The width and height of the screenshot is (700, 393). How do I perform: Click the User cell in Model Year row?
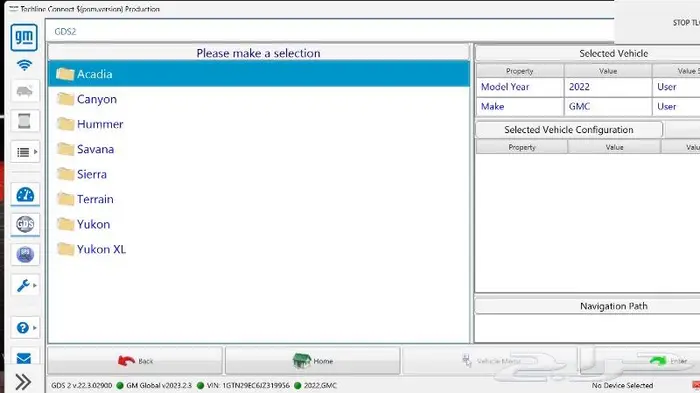coord(676,87)
